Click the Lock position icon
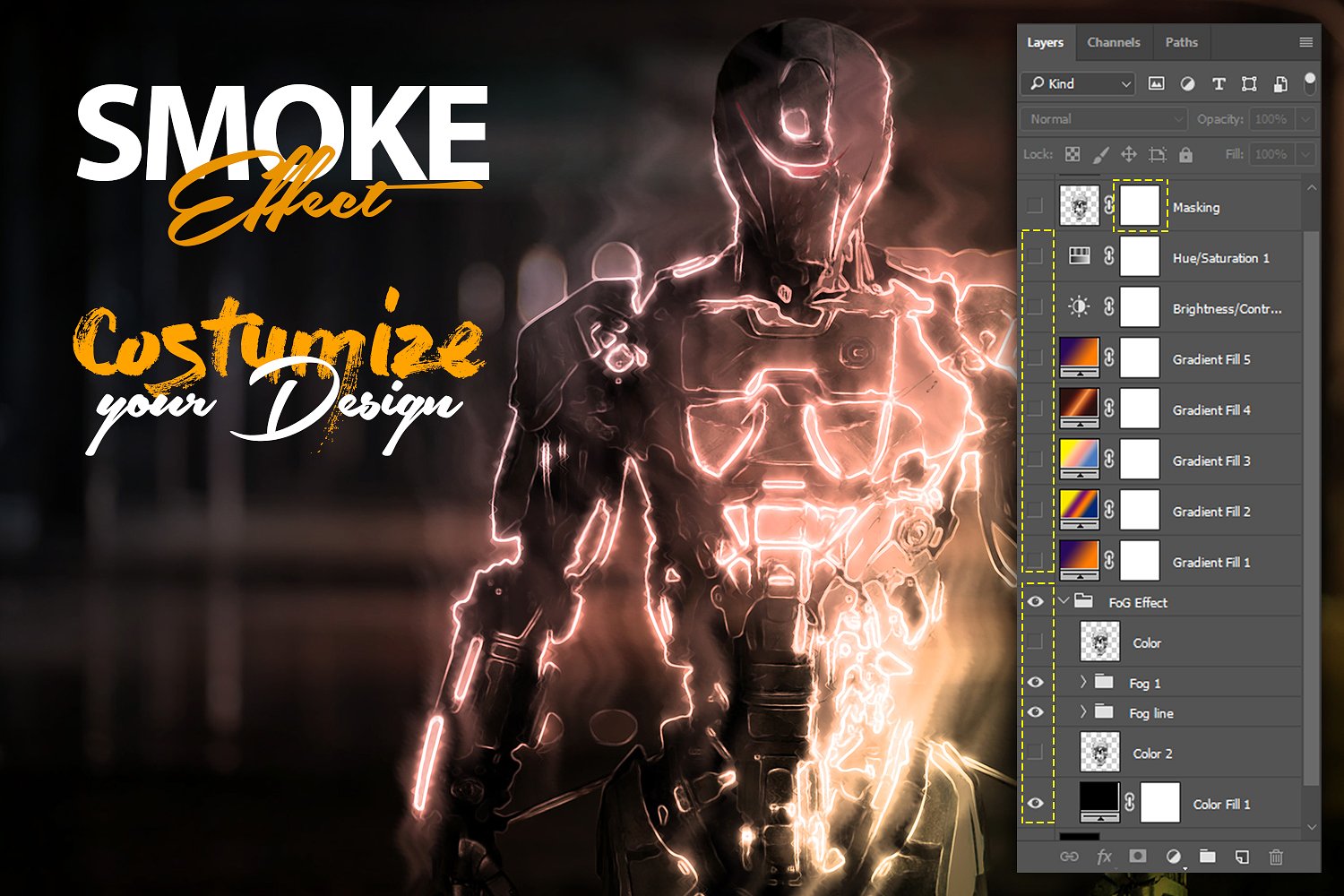 (x=1130, y=153)
